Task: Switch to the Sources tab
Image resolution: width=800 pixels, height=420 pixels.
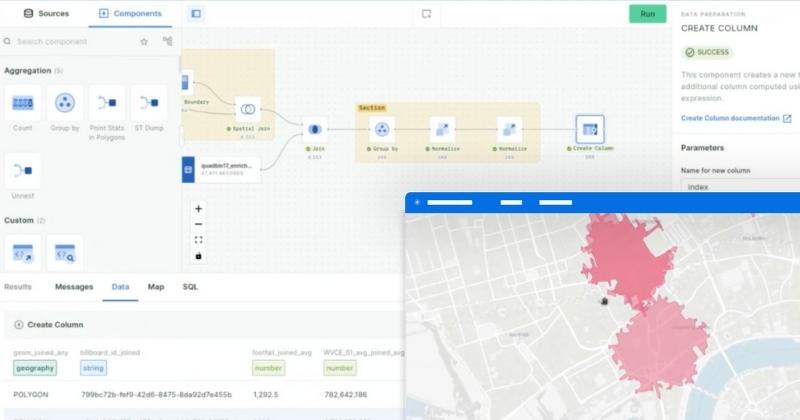Action: coord(44,14)
